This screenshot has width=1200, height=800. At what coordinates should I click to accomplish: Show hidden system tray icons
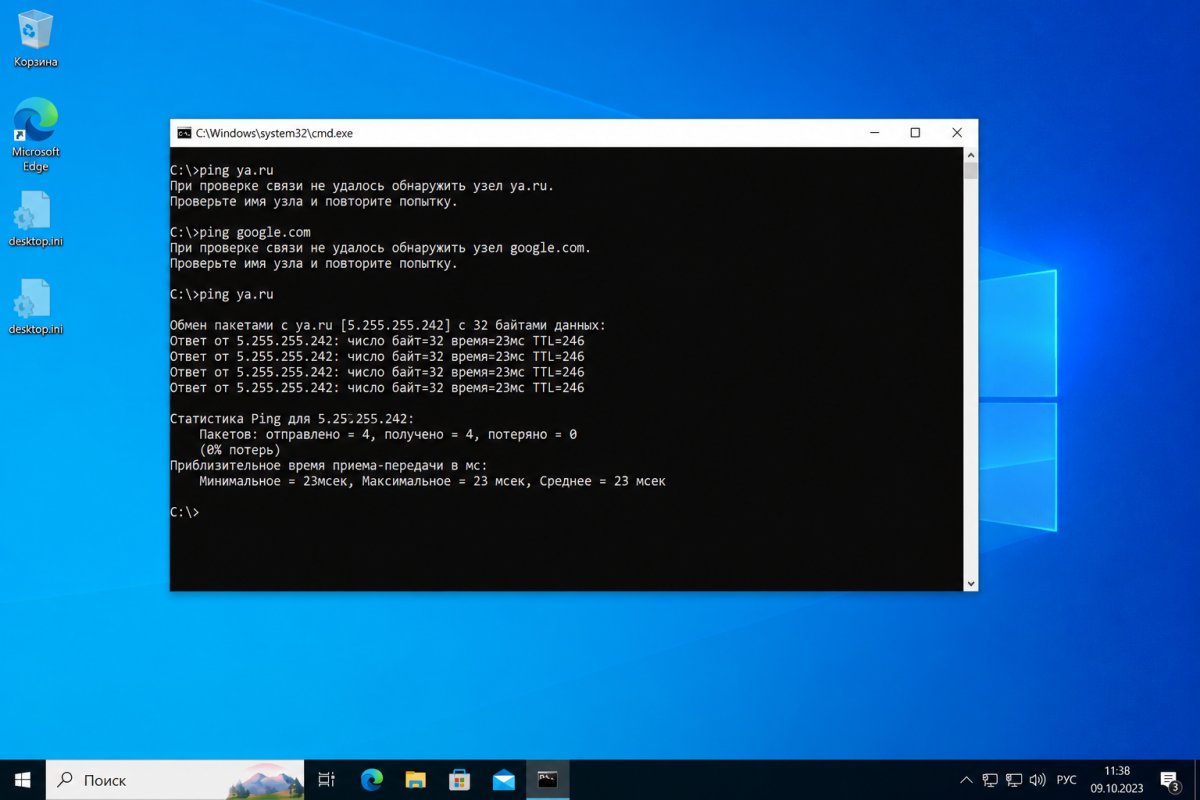[966, 779]
